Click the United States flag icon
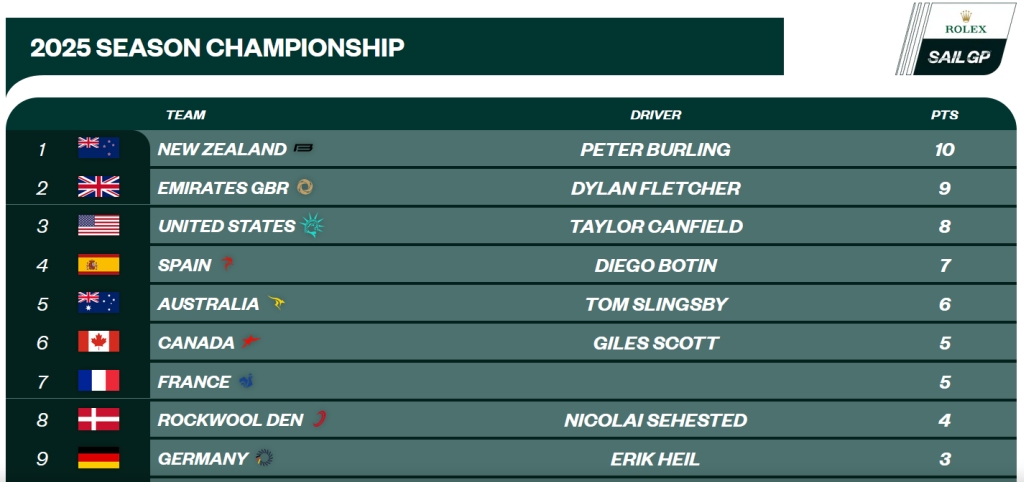Viewport: 1024px width, 482px height. click(99, 226)
